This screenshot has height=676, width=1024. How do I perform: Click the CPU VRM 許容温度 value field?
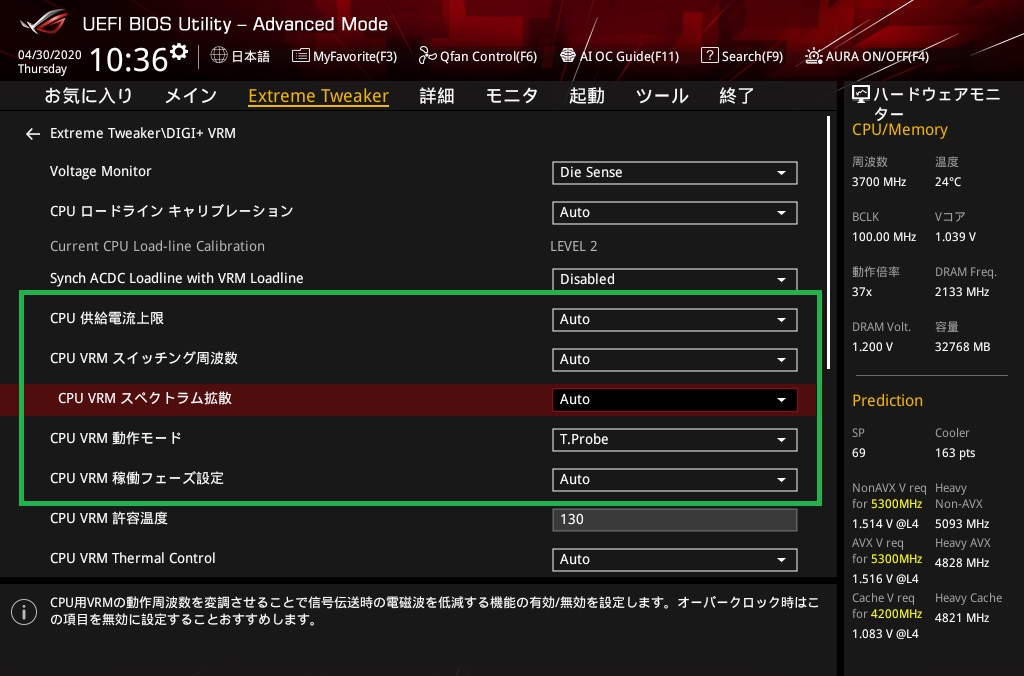pyautogui.click(x=675, y=519)
